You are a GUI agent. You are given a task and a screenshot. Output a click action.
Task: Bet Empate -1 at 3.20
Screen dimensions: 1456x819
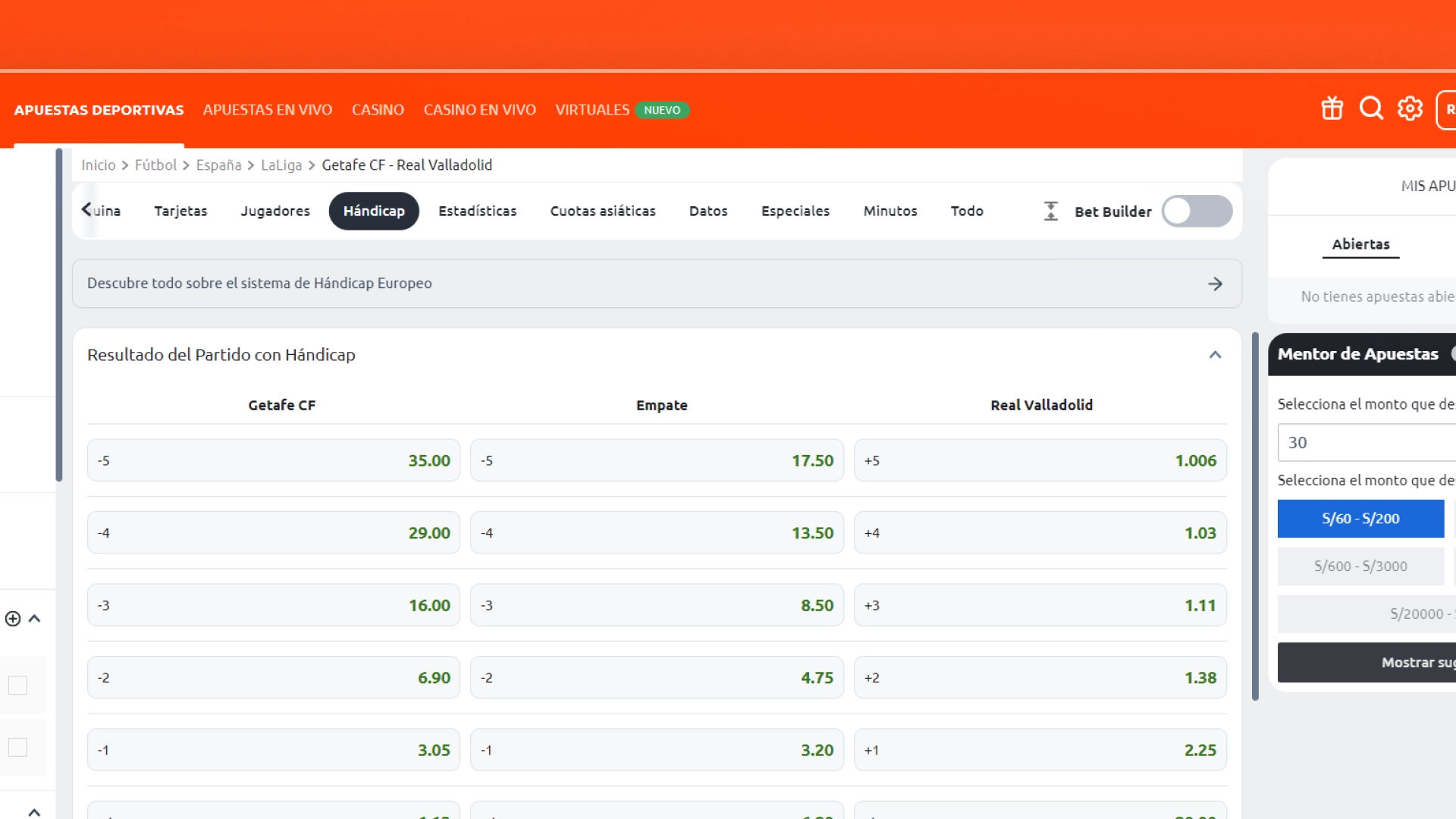[657, 750]
